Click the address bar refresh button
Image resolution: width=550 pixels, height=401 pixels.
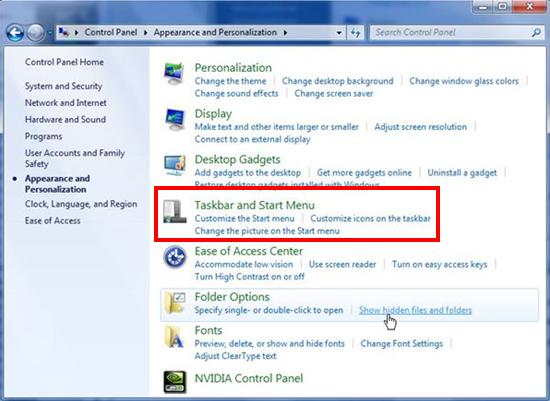tap(355, 33)
